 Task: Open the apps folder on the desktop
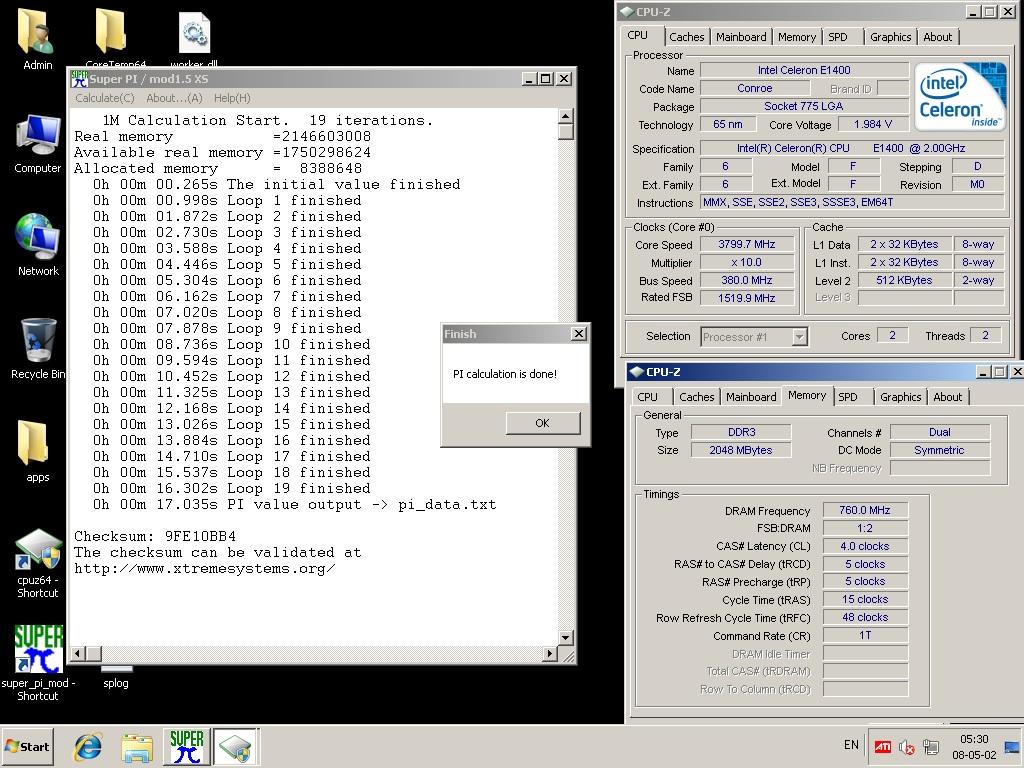[x=34, y=443]
